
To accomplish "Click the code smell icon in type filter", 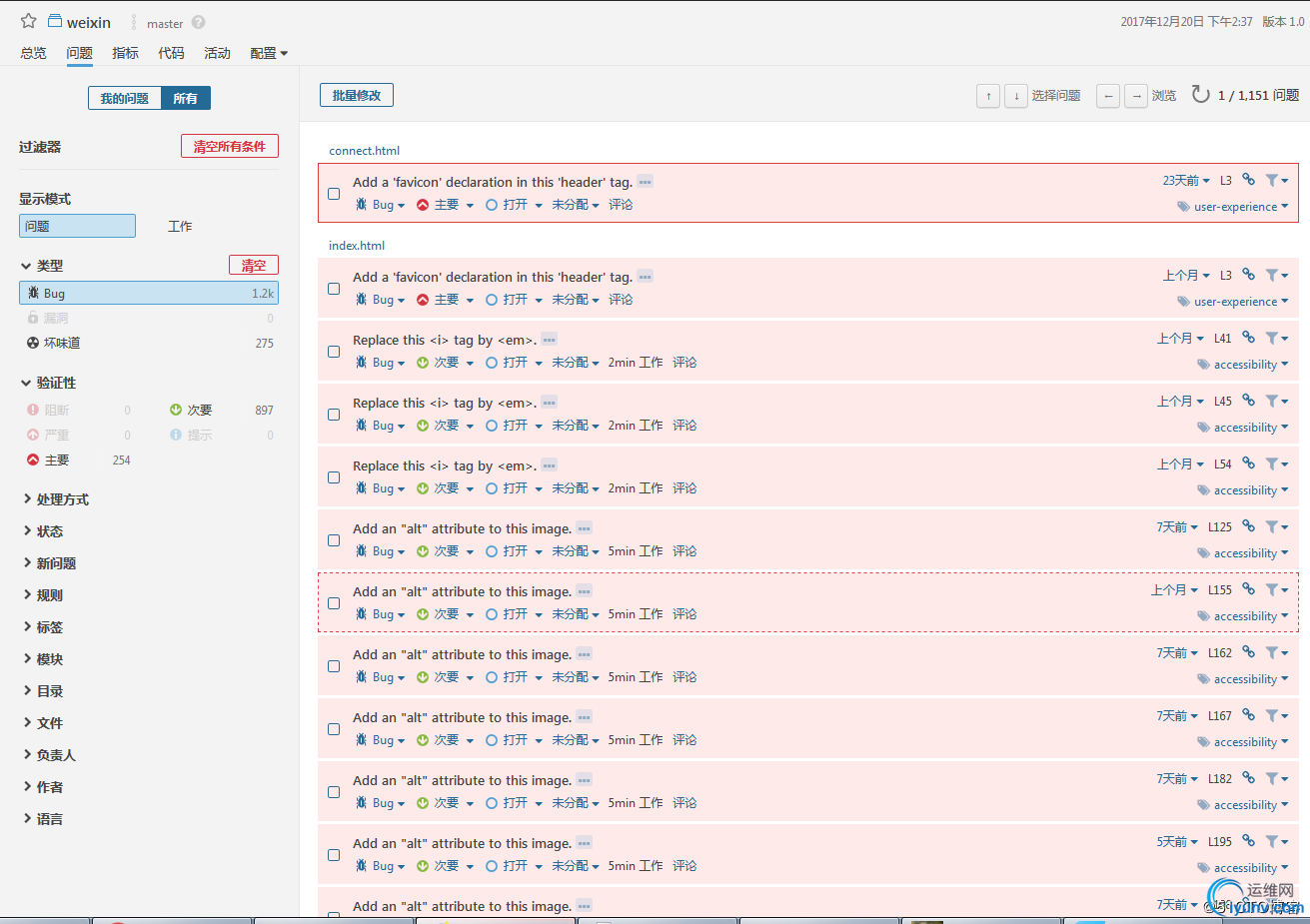I will pyautogui.click(x=33, y=343).
